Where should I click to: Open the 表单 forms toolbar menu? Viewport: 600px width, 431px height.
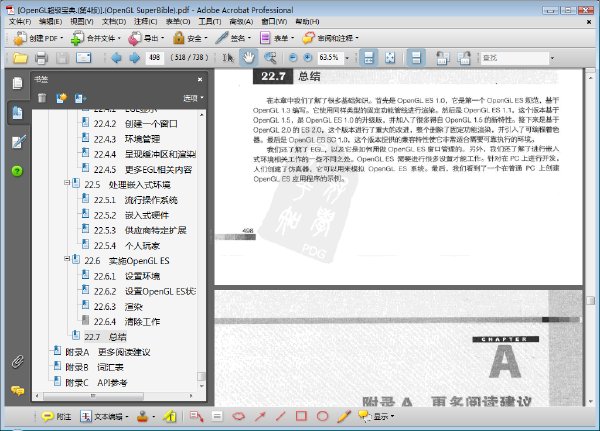[277, 38]
